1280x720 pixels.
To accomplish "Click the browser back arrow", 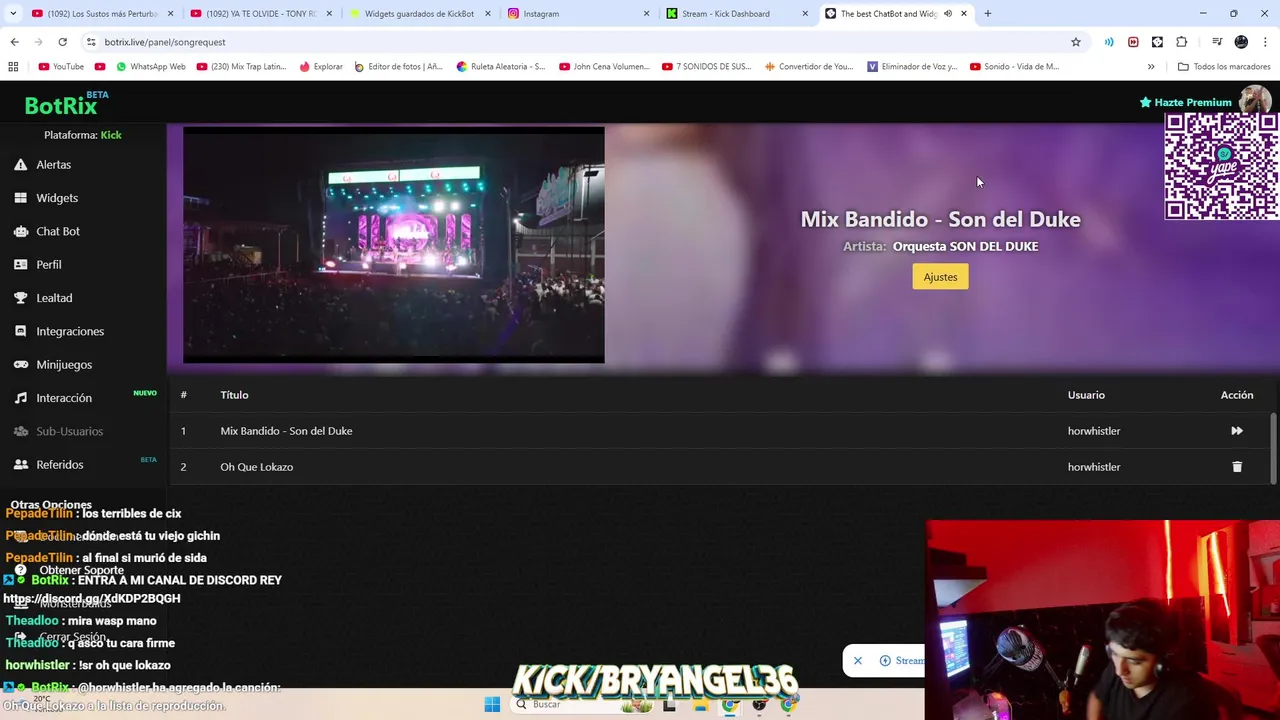I will [x=14, y=42].
